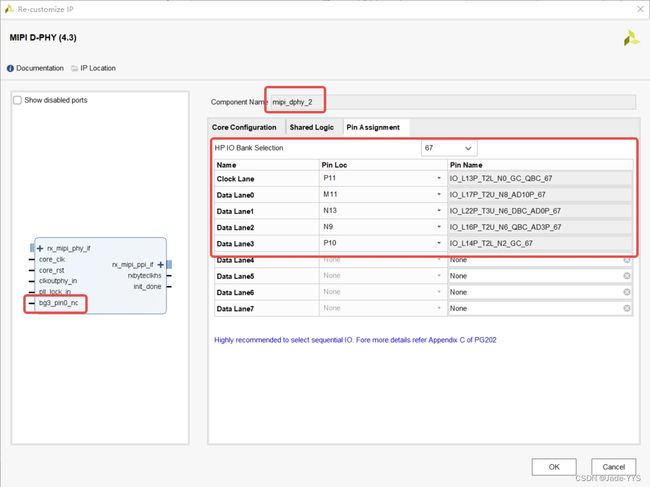
Task: Open the HP IO Bank Selection dropdown
Action: click(449, 148)
